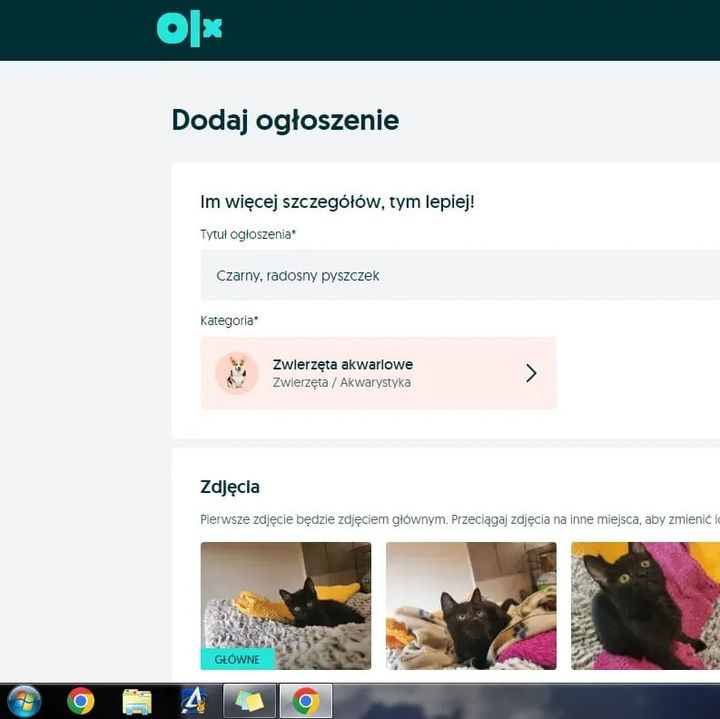
Task: Open the Windows Start menu
Action: click(24, 701)
